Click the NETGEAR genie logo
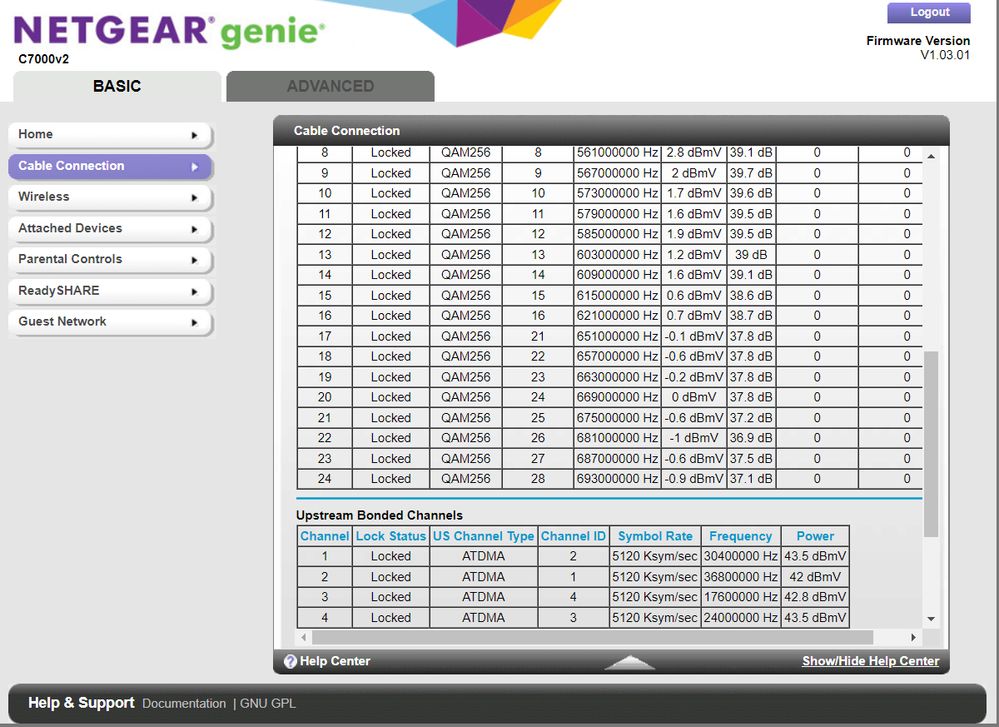 [x=168, y=32]
